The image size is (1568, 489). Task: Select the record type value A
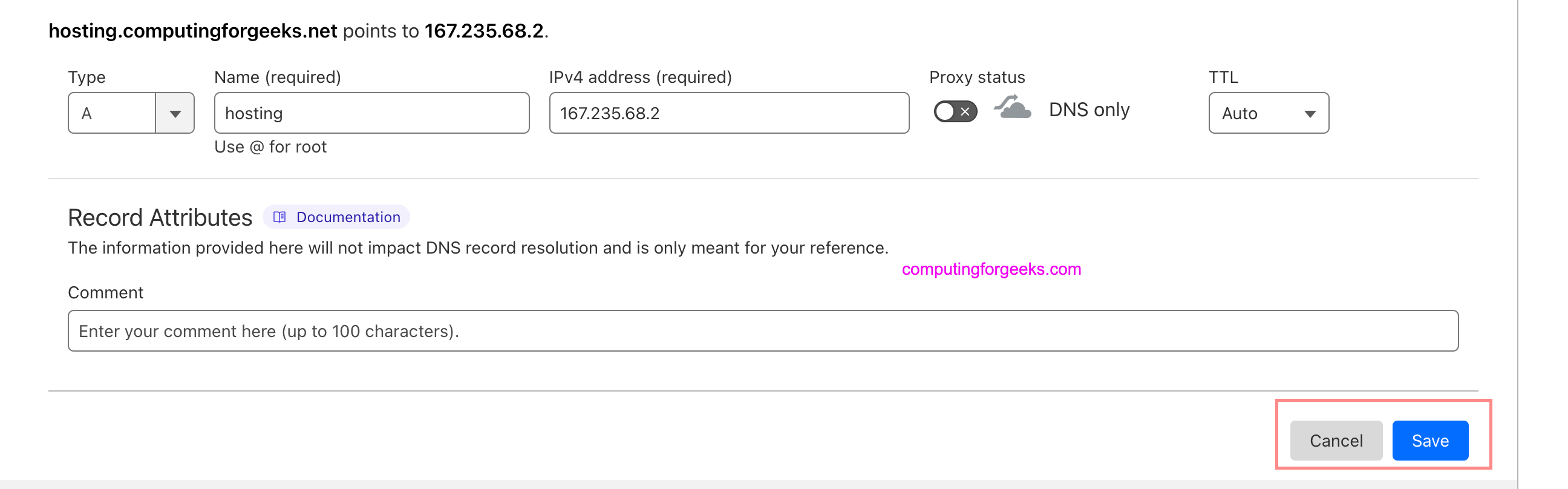[111, 113]
